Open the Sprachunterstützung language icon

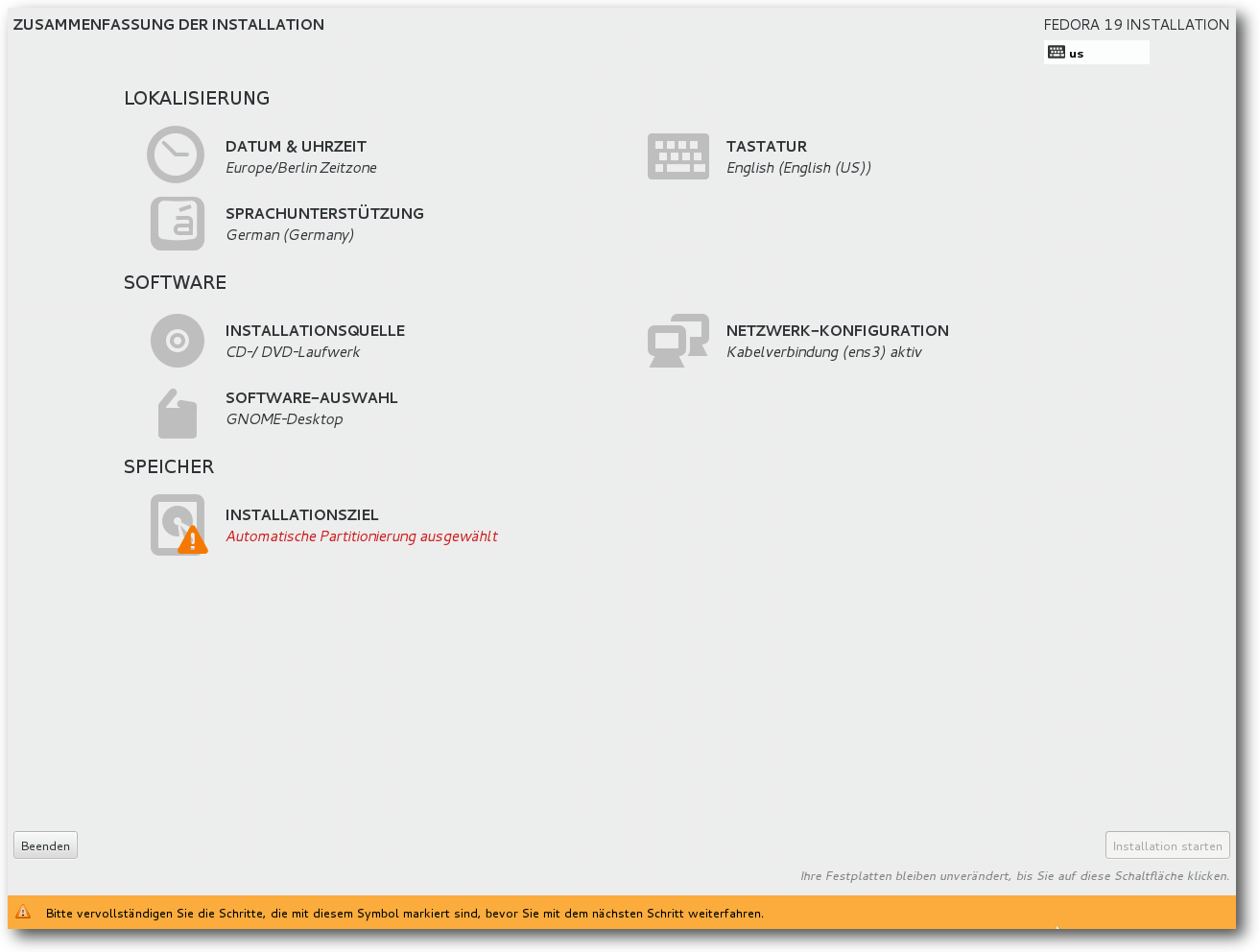pyautogui.click(x=178, y=224)
